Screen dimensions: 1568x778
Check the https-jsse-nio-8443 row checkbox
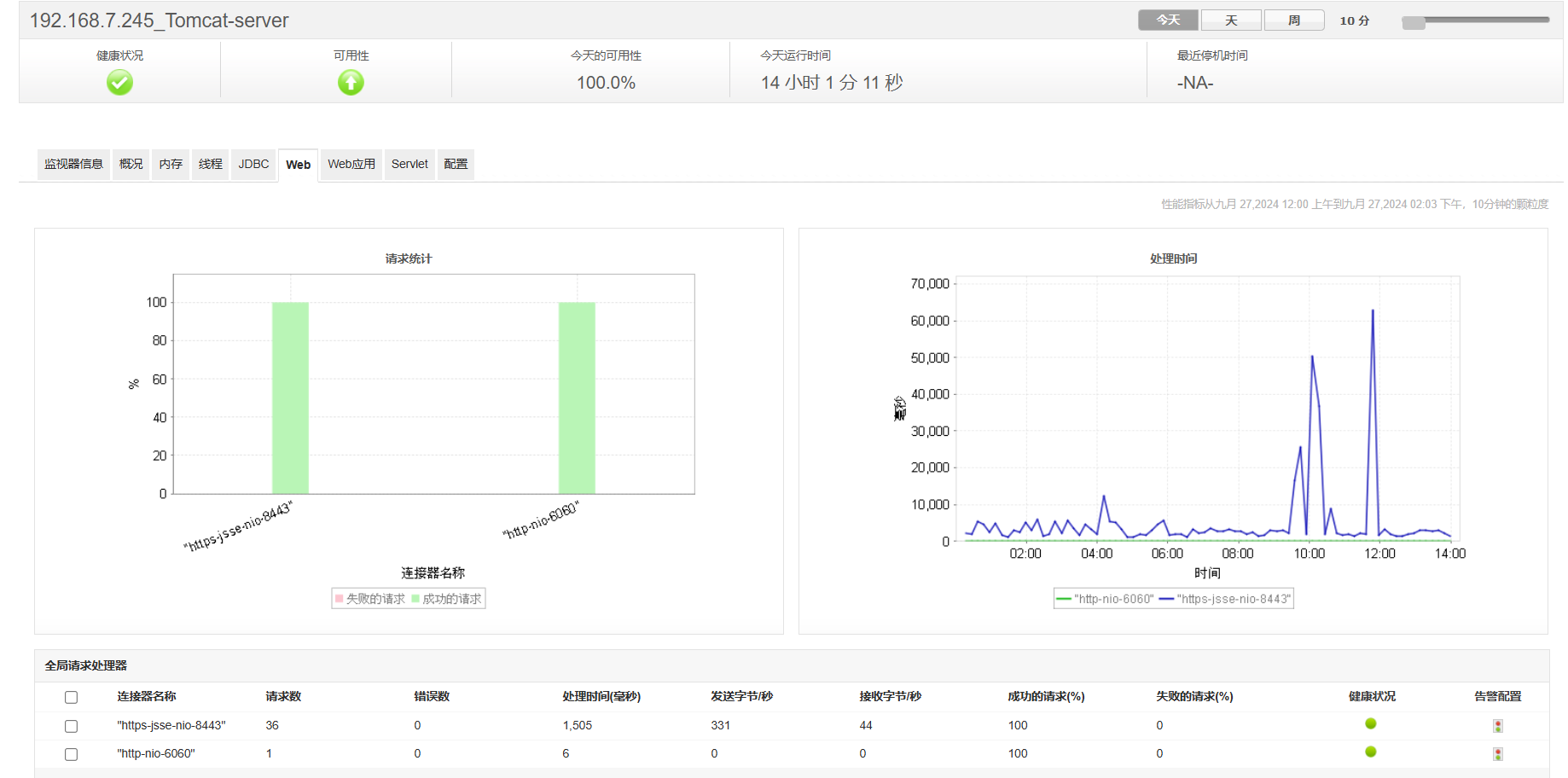pyautogui.click(x=72, y=727)
